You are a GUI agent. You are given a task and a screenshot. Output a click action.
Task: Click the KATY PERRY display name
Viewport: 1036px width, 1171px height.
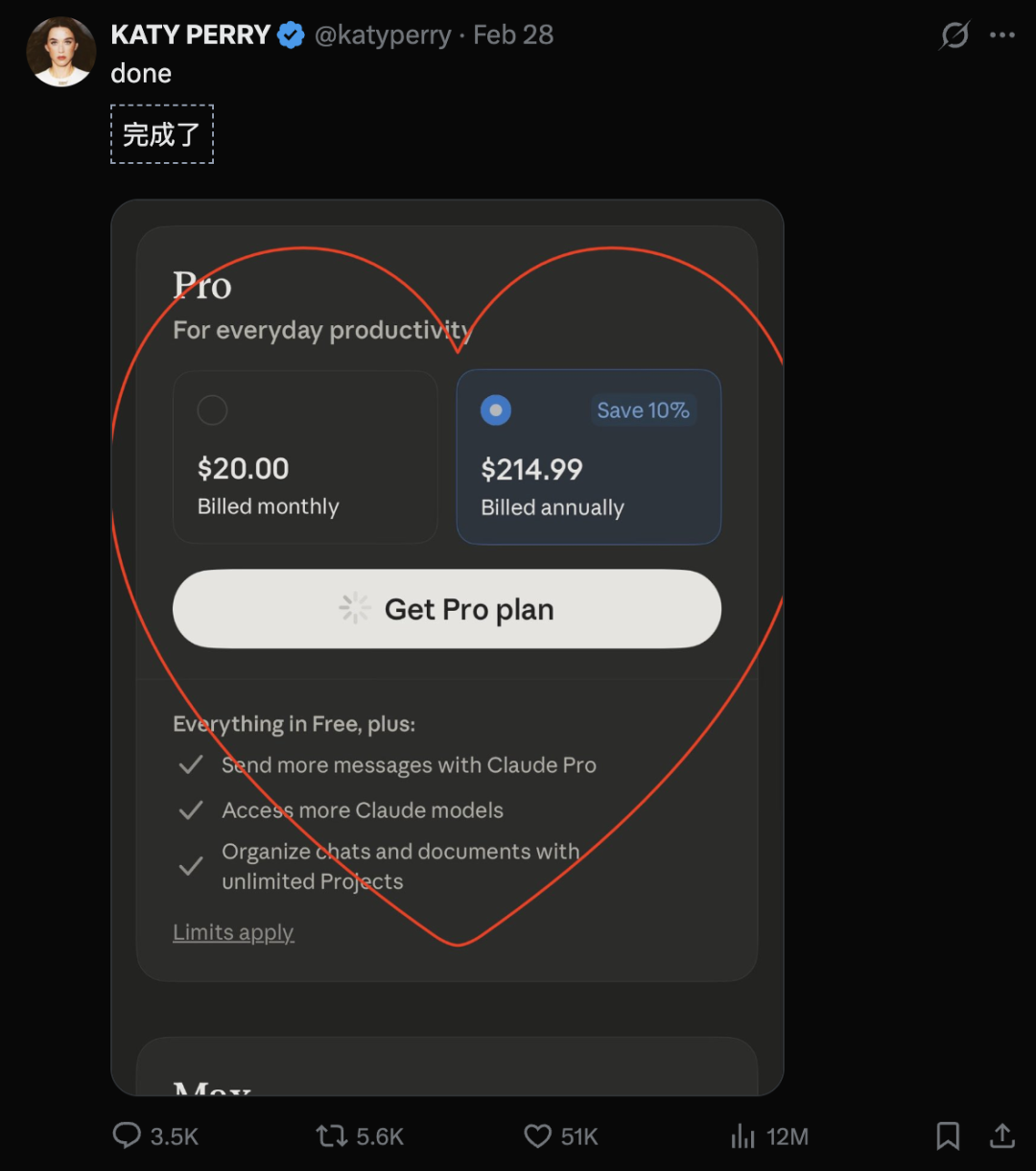[191, 35]
